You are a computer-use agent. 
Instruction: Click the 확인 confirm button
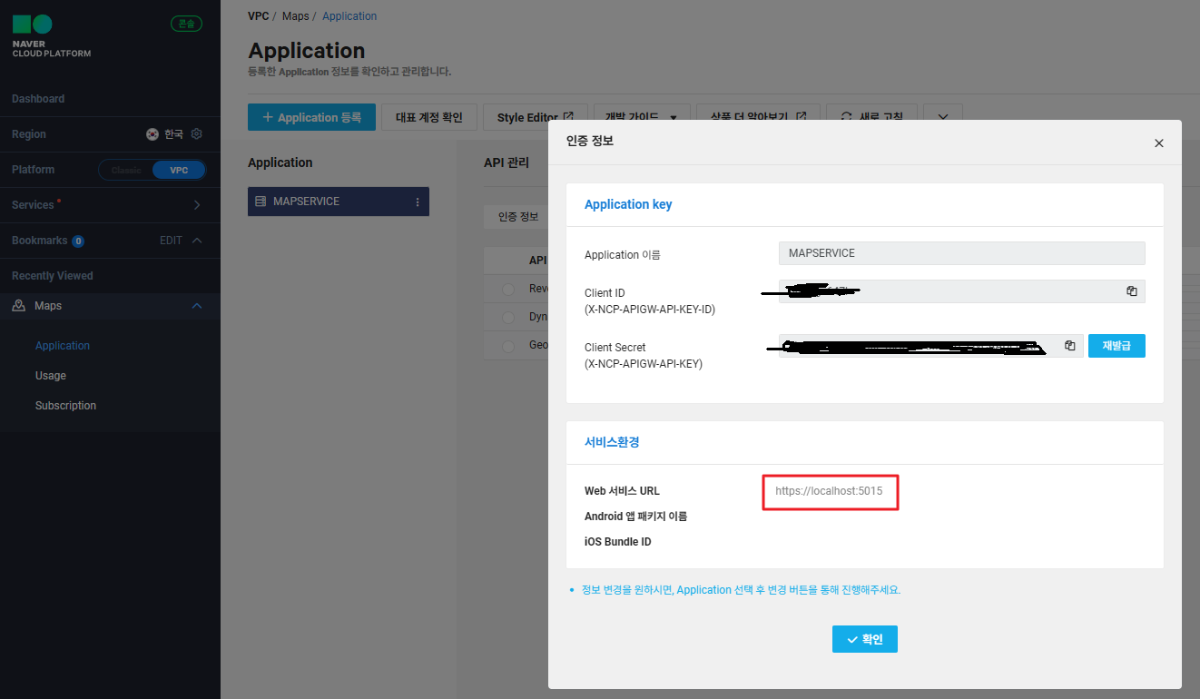tap(864, 639)
